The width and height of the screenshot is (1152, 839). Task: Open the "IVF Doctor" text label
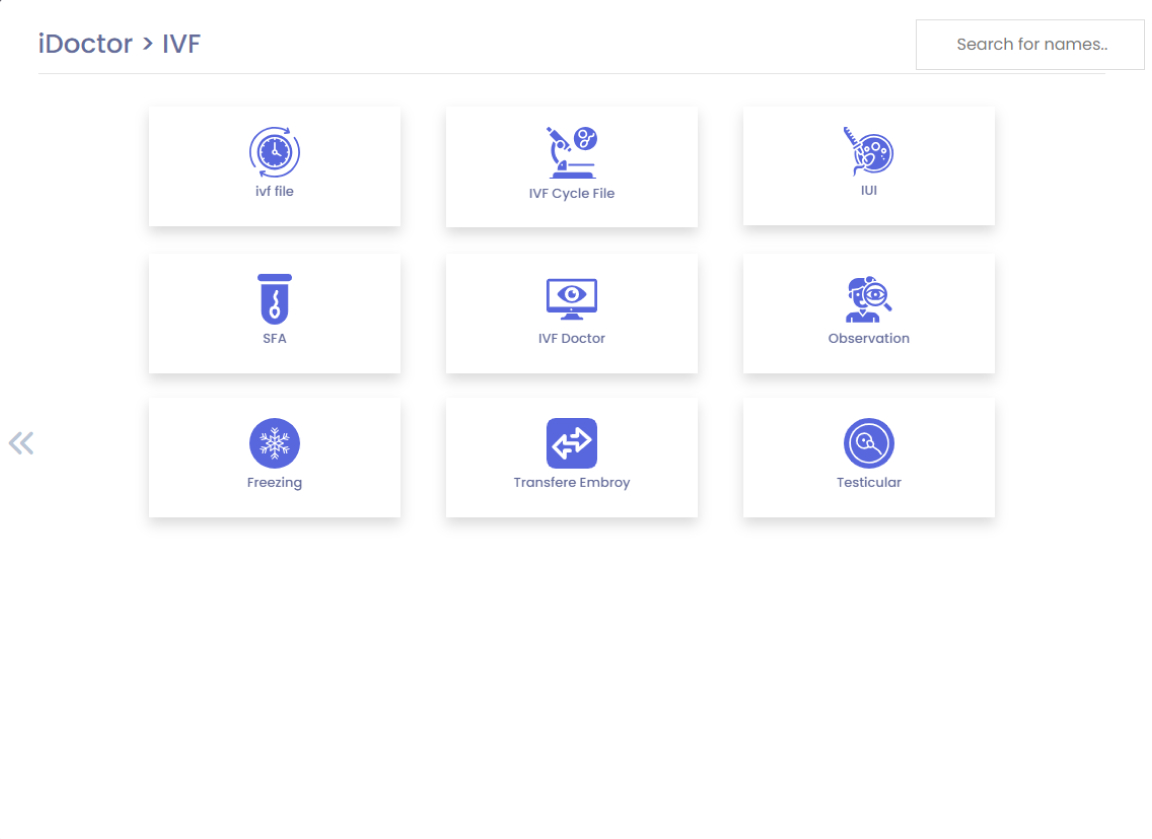(x=571, y=338)
